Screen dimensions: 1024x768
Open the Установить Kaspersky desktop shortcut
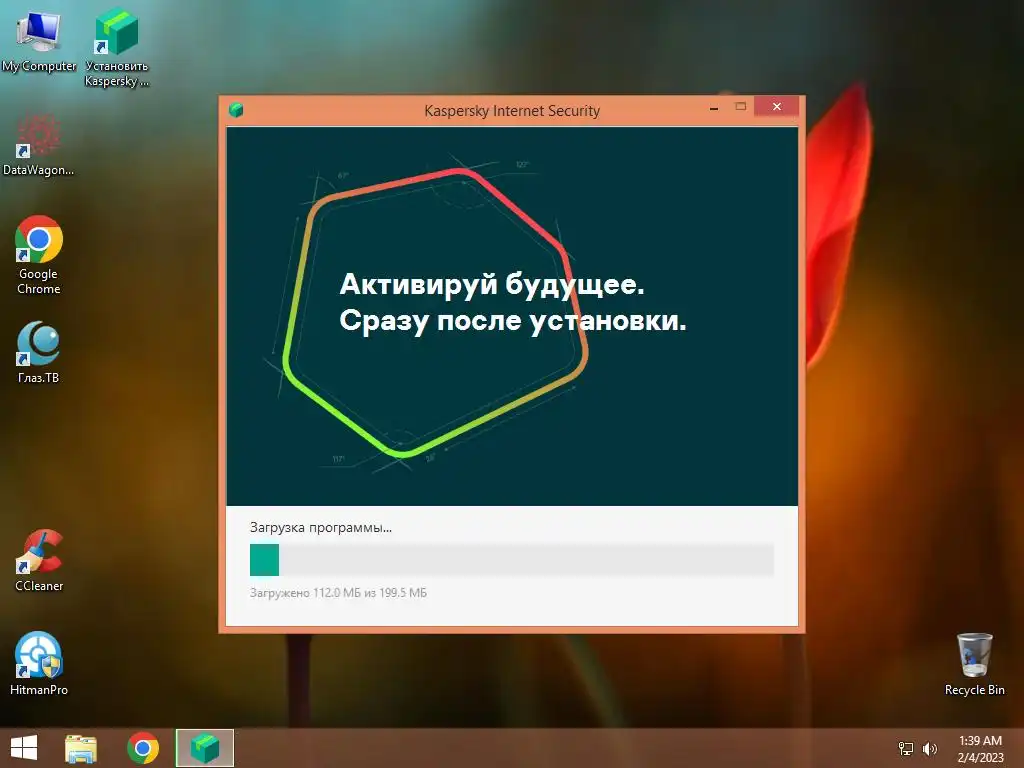(x=116, y=47)
